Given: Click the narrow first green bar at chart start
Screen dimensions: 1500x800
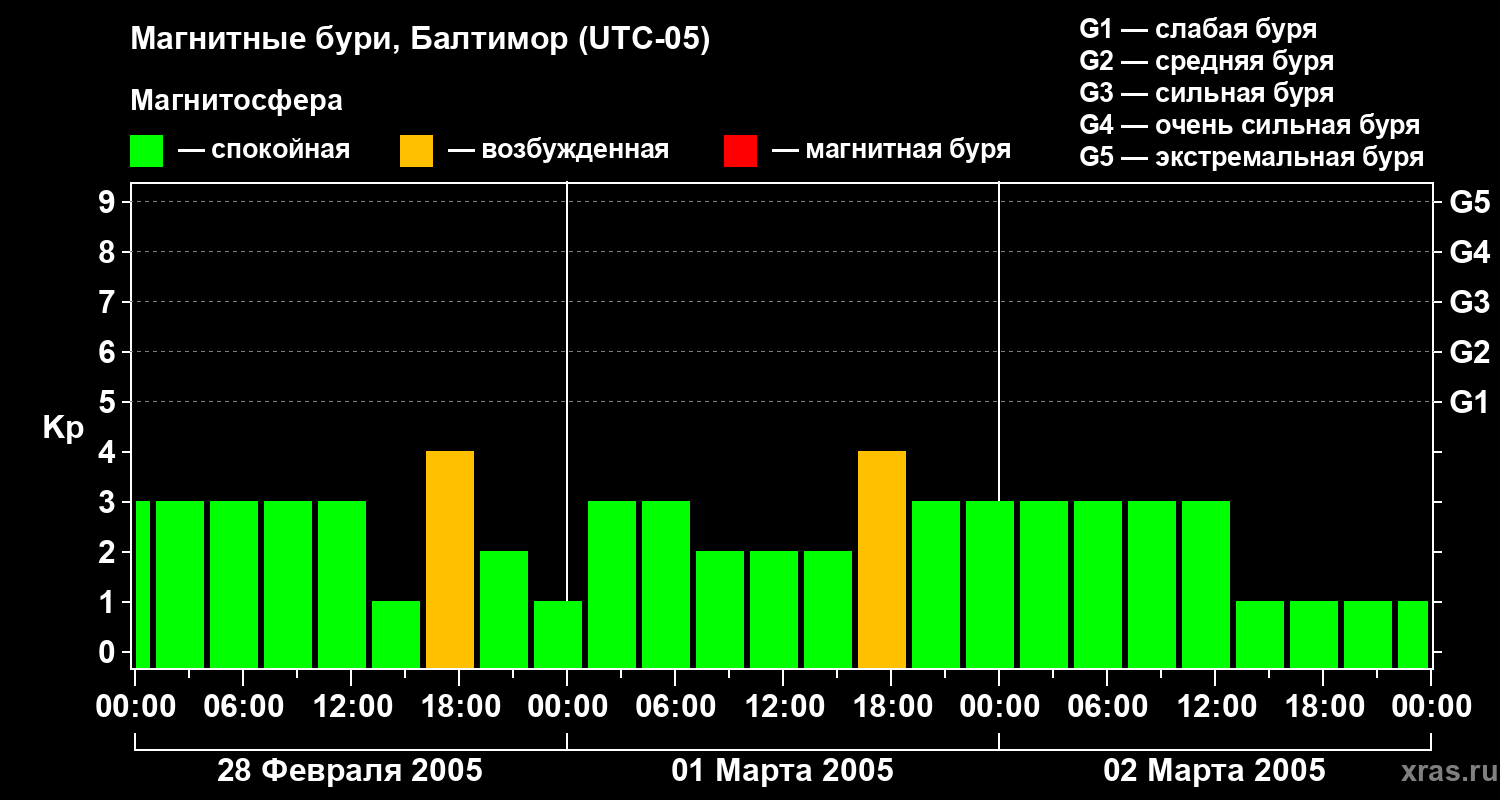Looking at the screenshot, I should 142,585.
